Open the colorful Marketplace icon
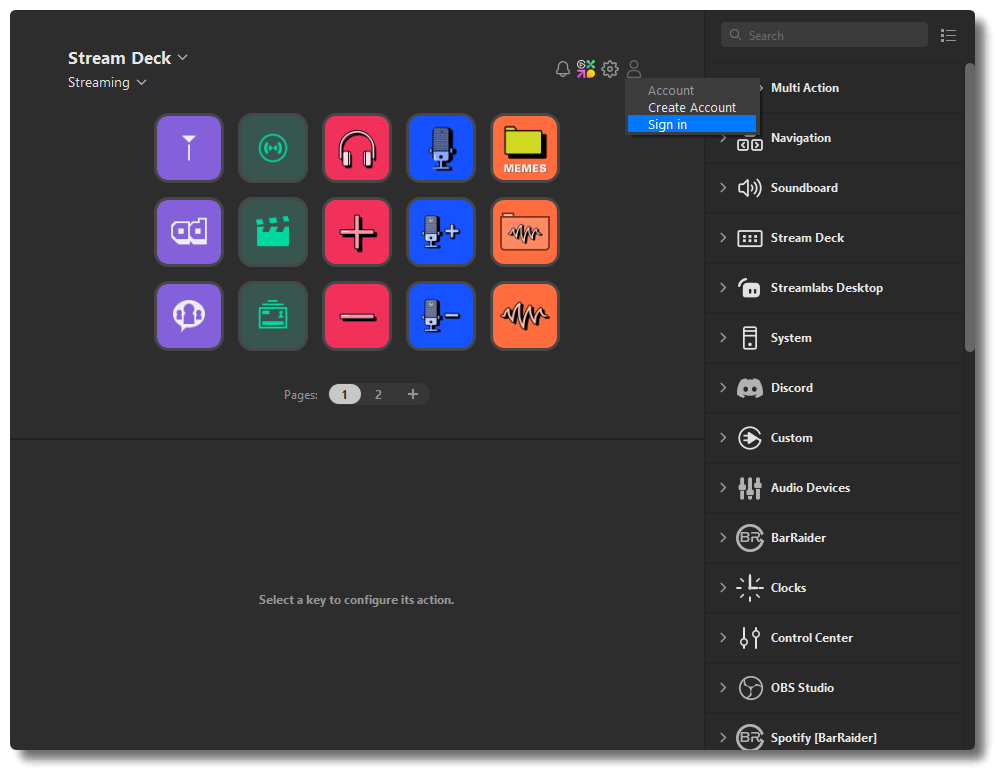 point(586,69)
